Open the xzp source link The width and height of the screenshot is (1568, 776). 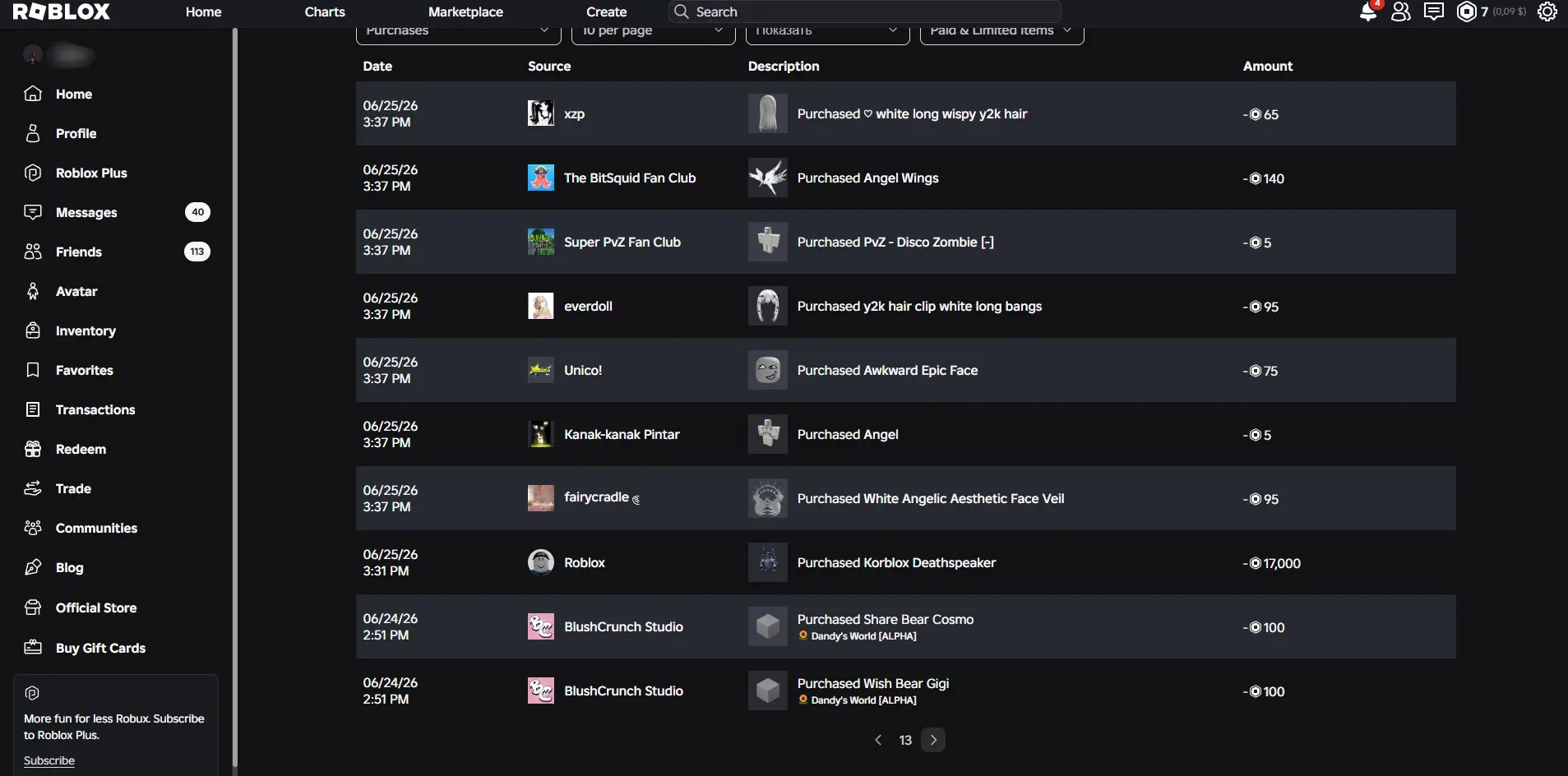point(575,113)
